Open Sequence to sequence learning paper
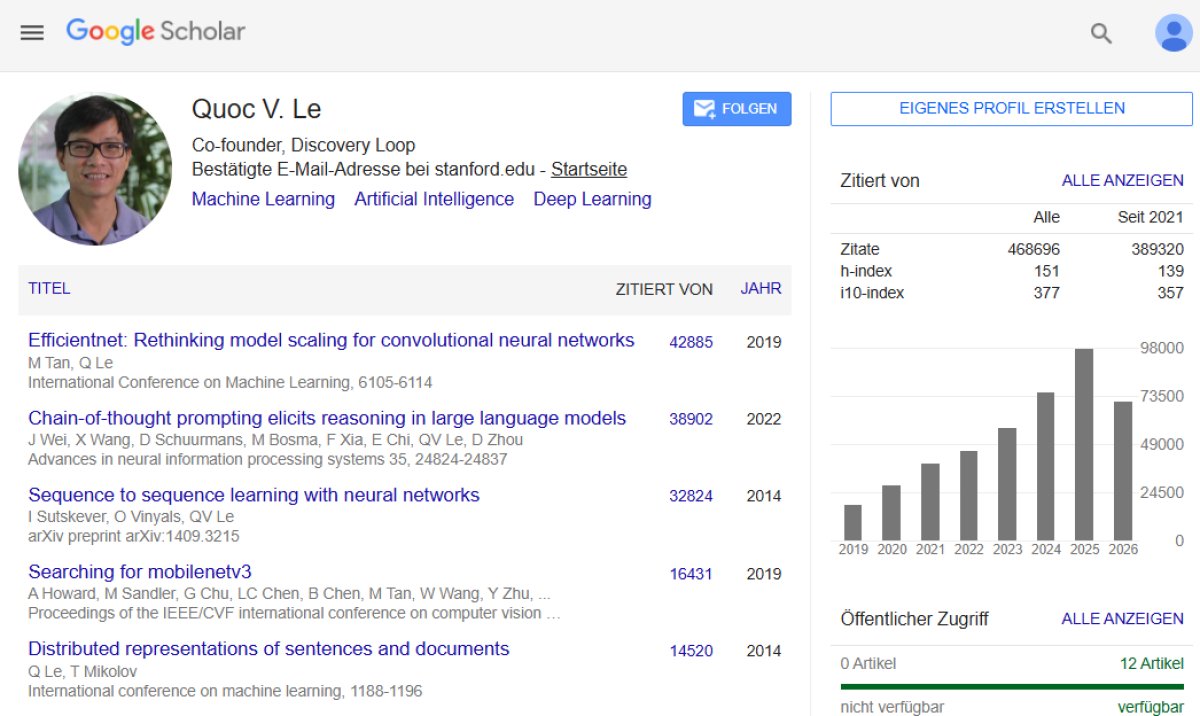Viewport: 1200px width, 716px height. pyautogui.click(x=254, y=495)
